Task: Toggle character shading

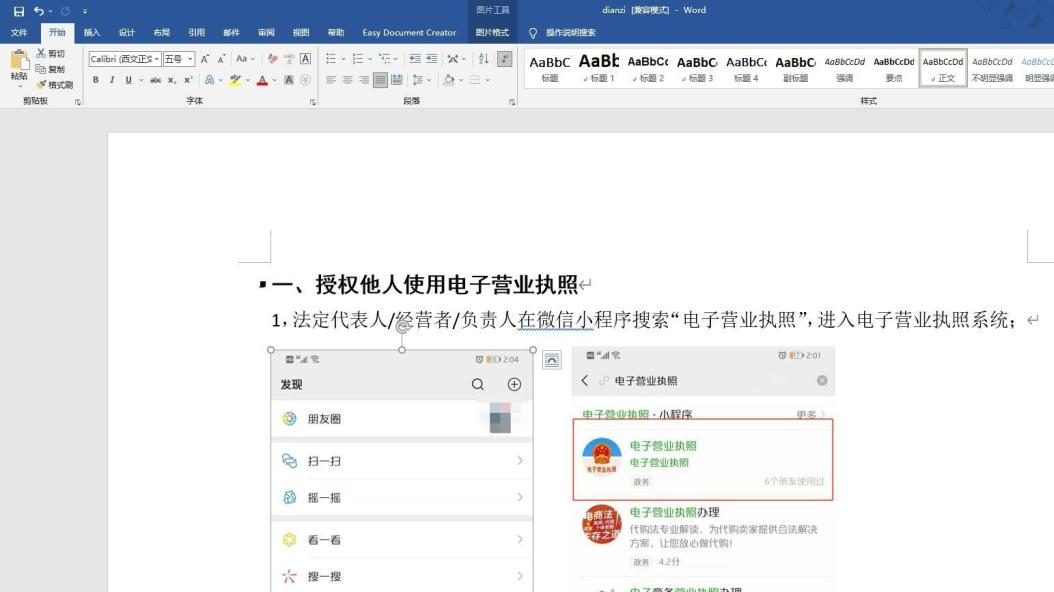Action: click(x=289, y=80)
